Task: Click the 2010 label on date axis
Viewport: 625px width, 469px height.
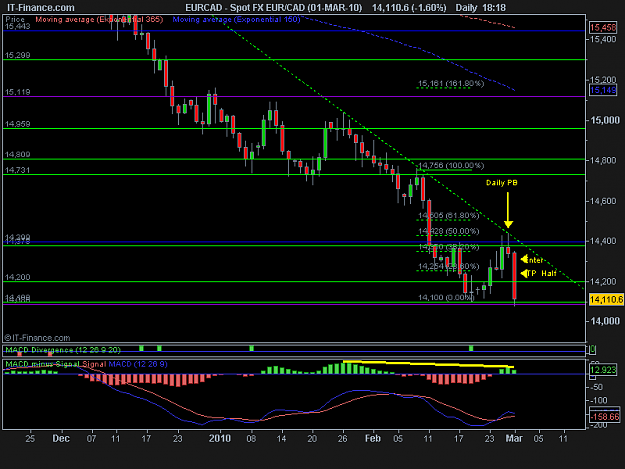Action: [x=220, y=439]
